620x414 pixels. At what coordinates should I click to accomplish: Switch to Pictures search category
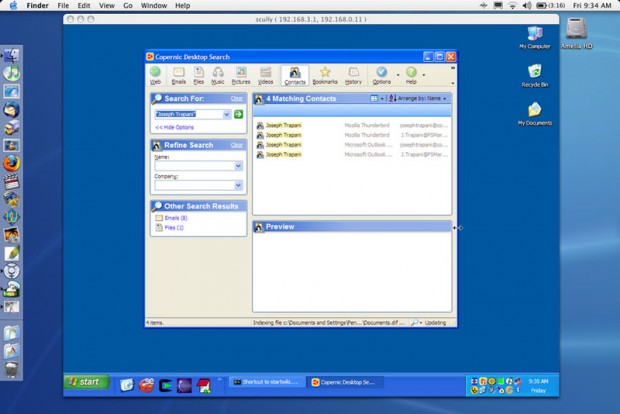[x=241, y=76]
